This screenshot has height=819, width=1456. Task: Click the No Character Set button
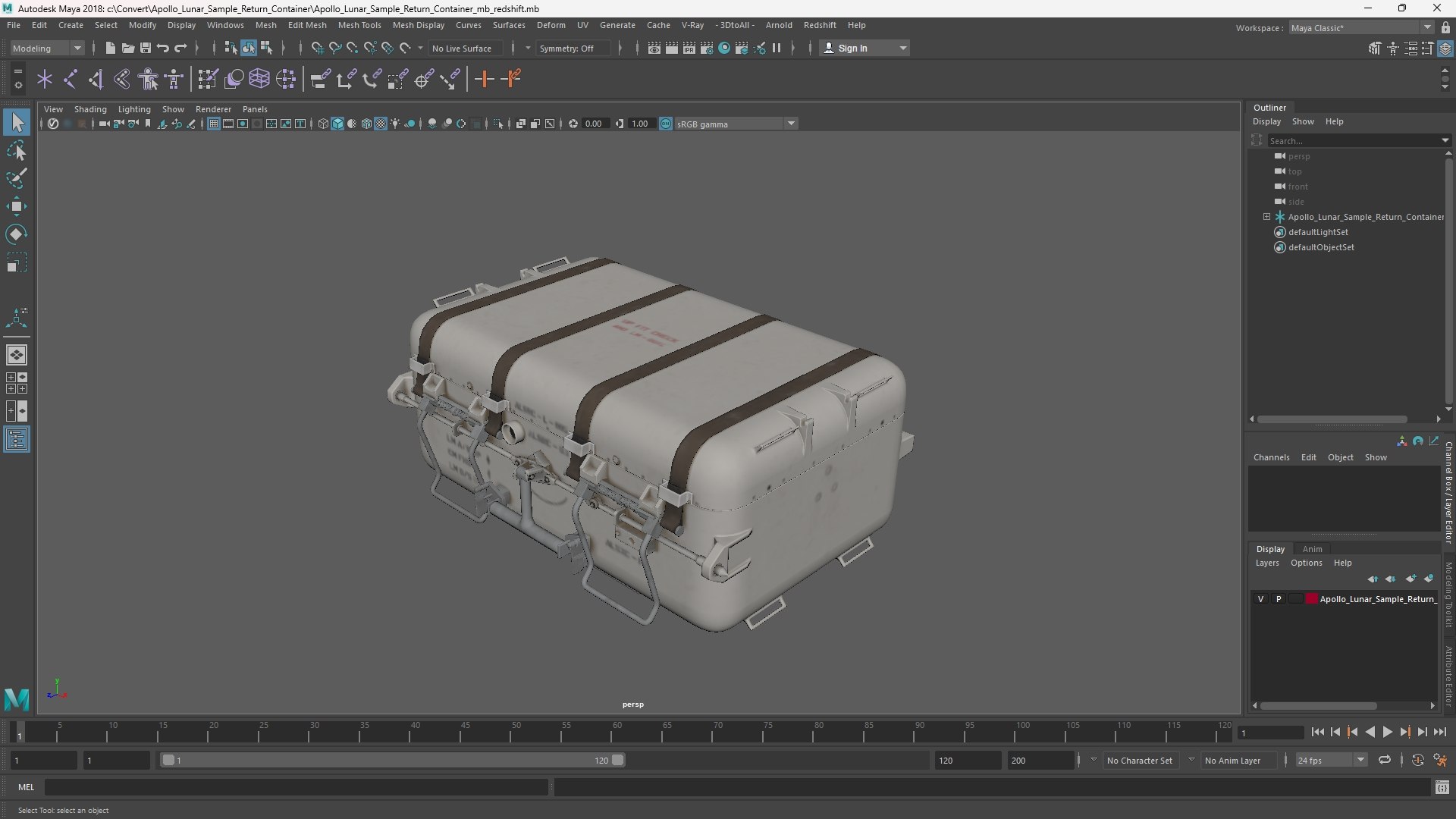[1139, 760]
